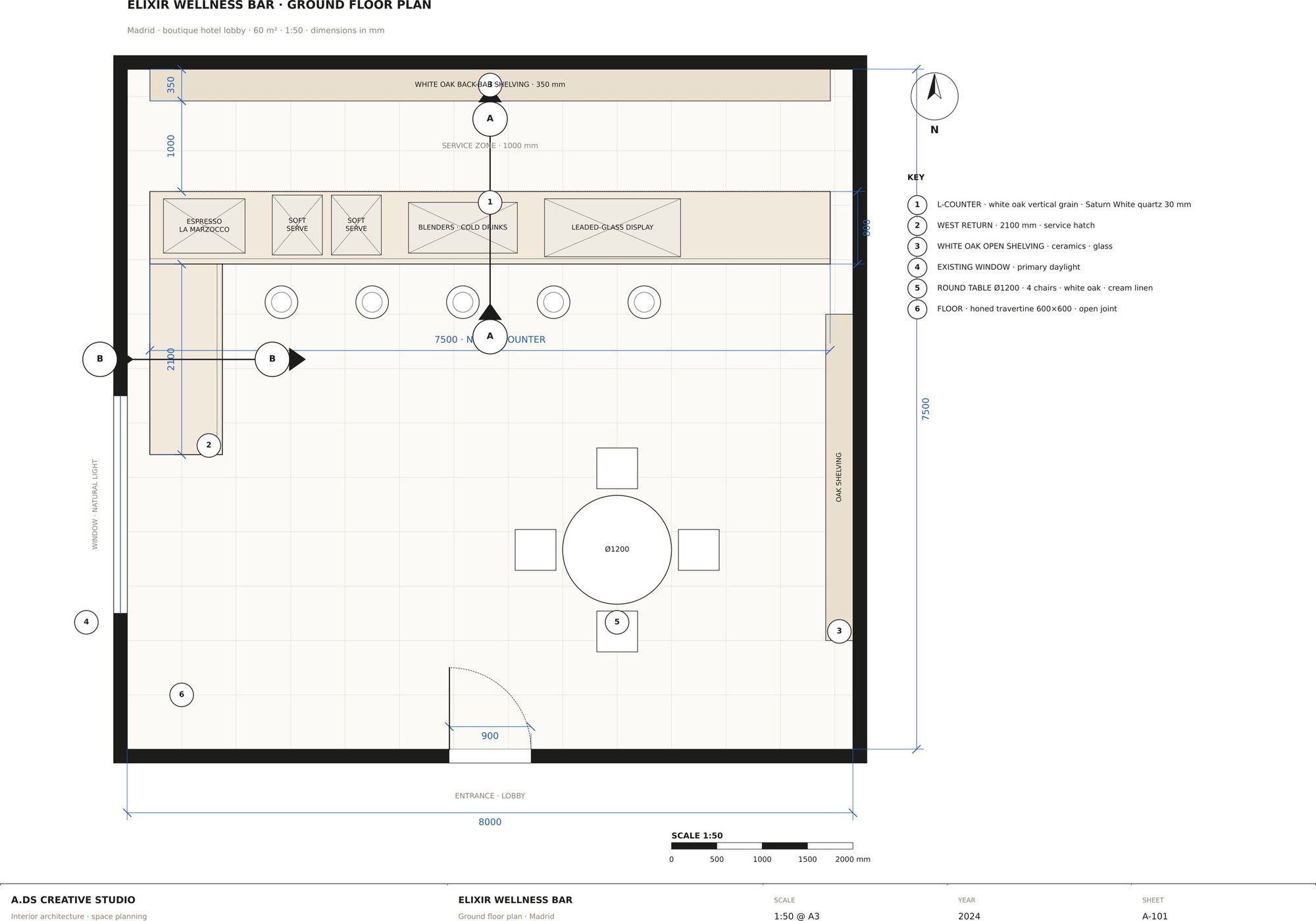Select the LEADED-GLASS DISPLAY box
1316x921 pixels.
click(612, 228)
